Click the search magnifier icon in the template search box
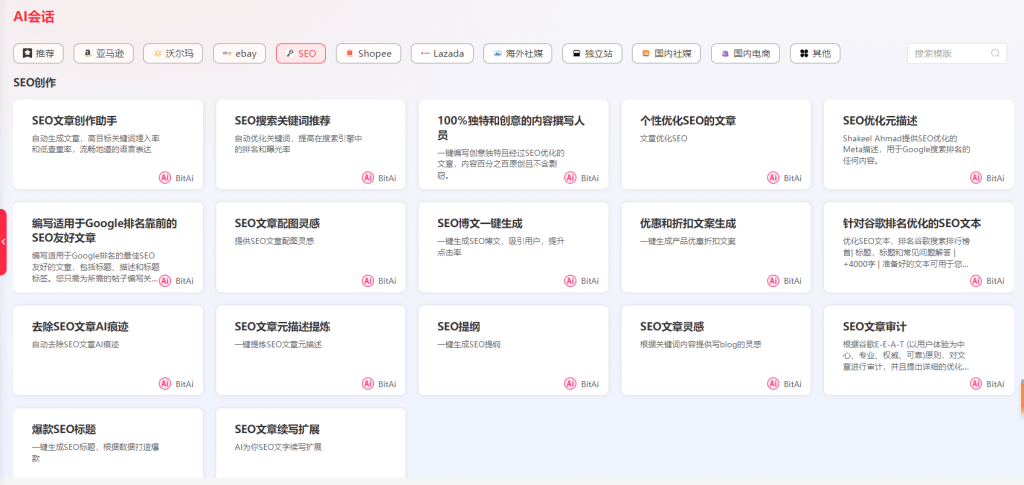Screen dimensions: 1024x485 (995, 53)
